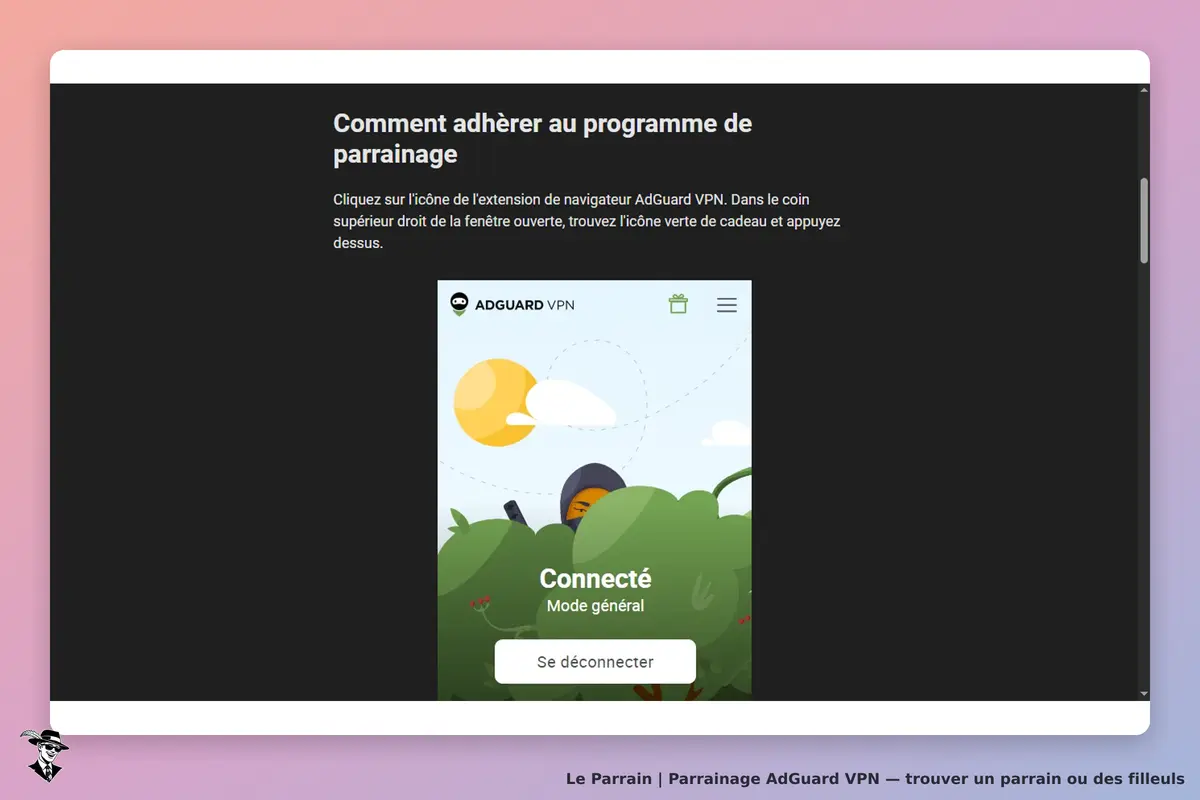
Task: Click the AdGuard VPN logo
Action: (512, 304)
